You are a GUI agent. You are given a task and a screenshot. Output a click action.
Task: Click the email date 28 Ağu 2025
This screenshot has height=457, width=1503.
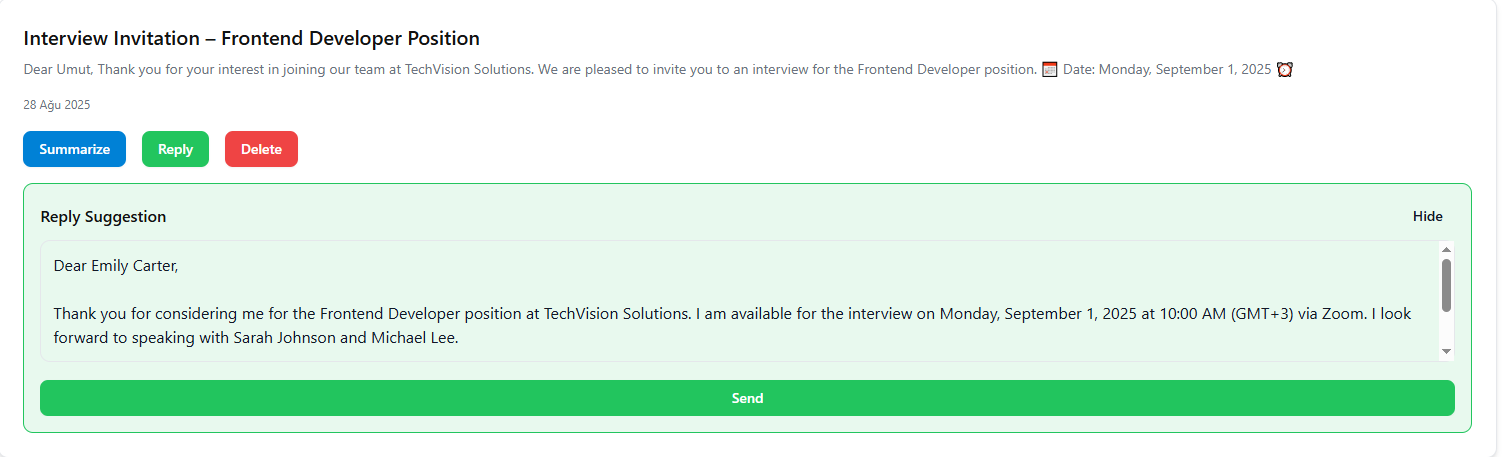click(57, 104)
